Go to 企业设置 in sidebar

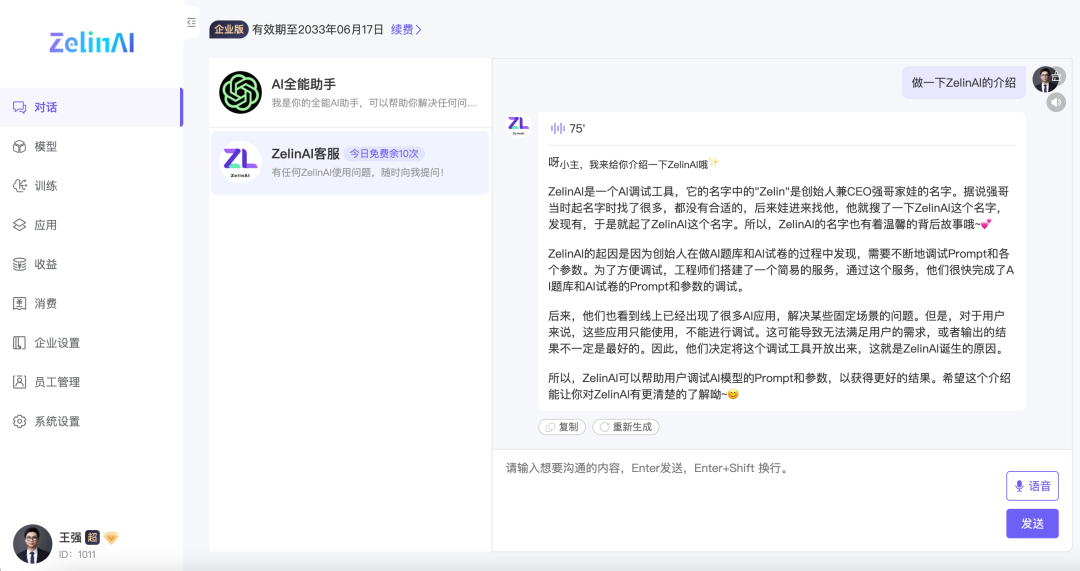coord(91,343)
